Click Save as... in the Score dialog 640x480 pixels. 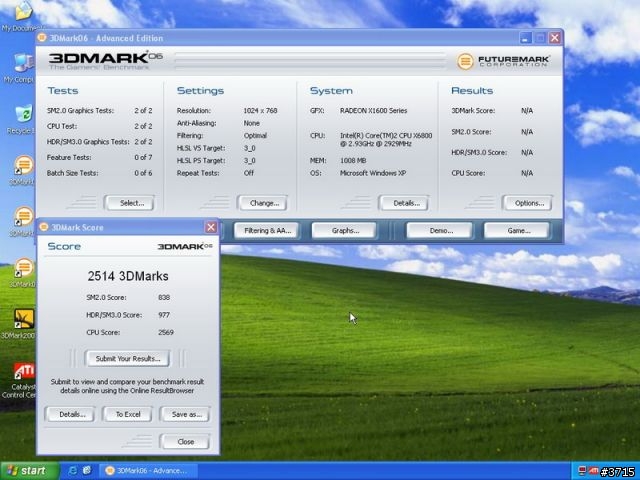pyautogui.click(x=185, y=414)
